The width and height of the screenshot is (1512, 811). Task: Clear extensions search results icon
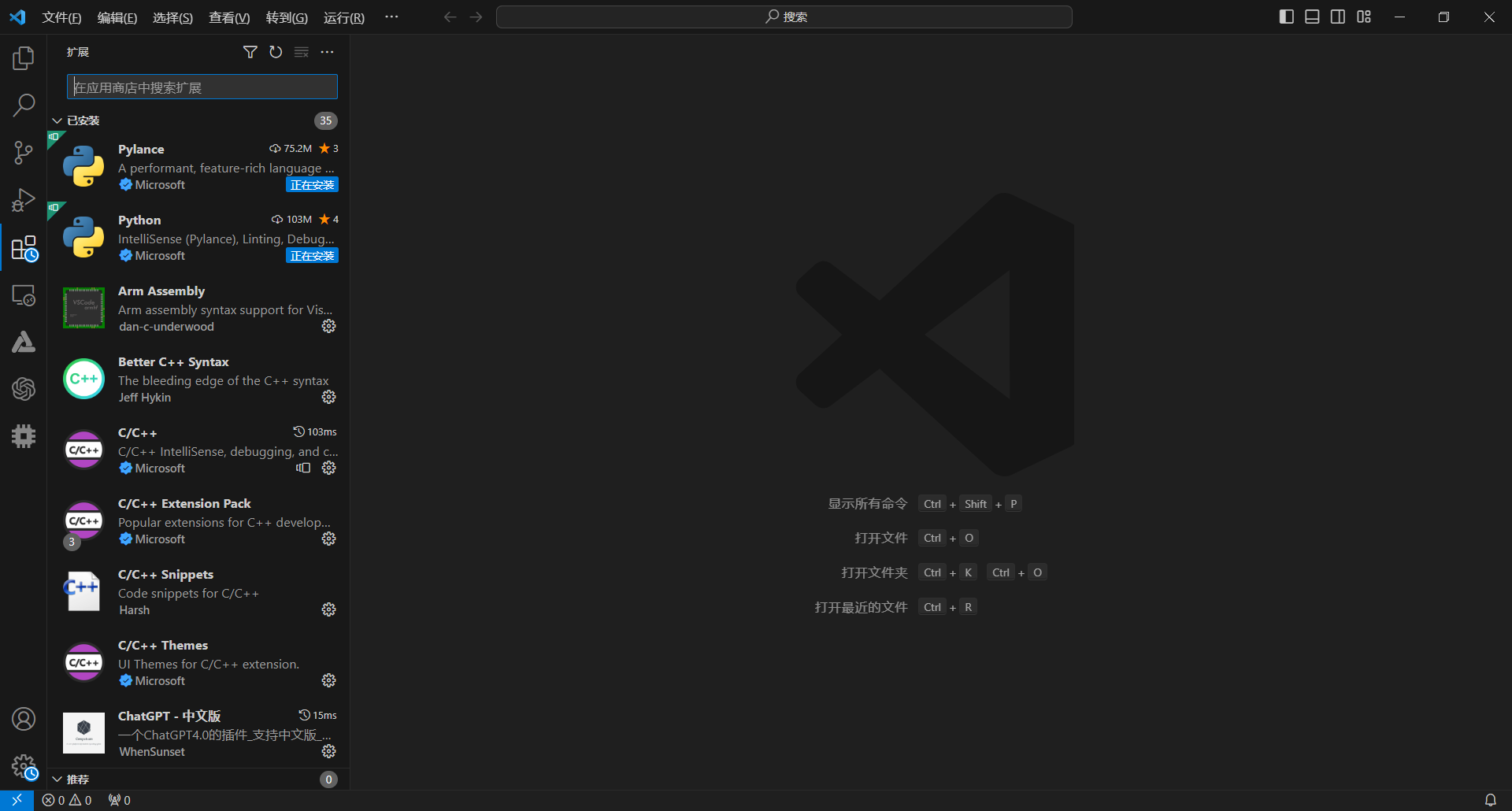(x=302, y=52)
